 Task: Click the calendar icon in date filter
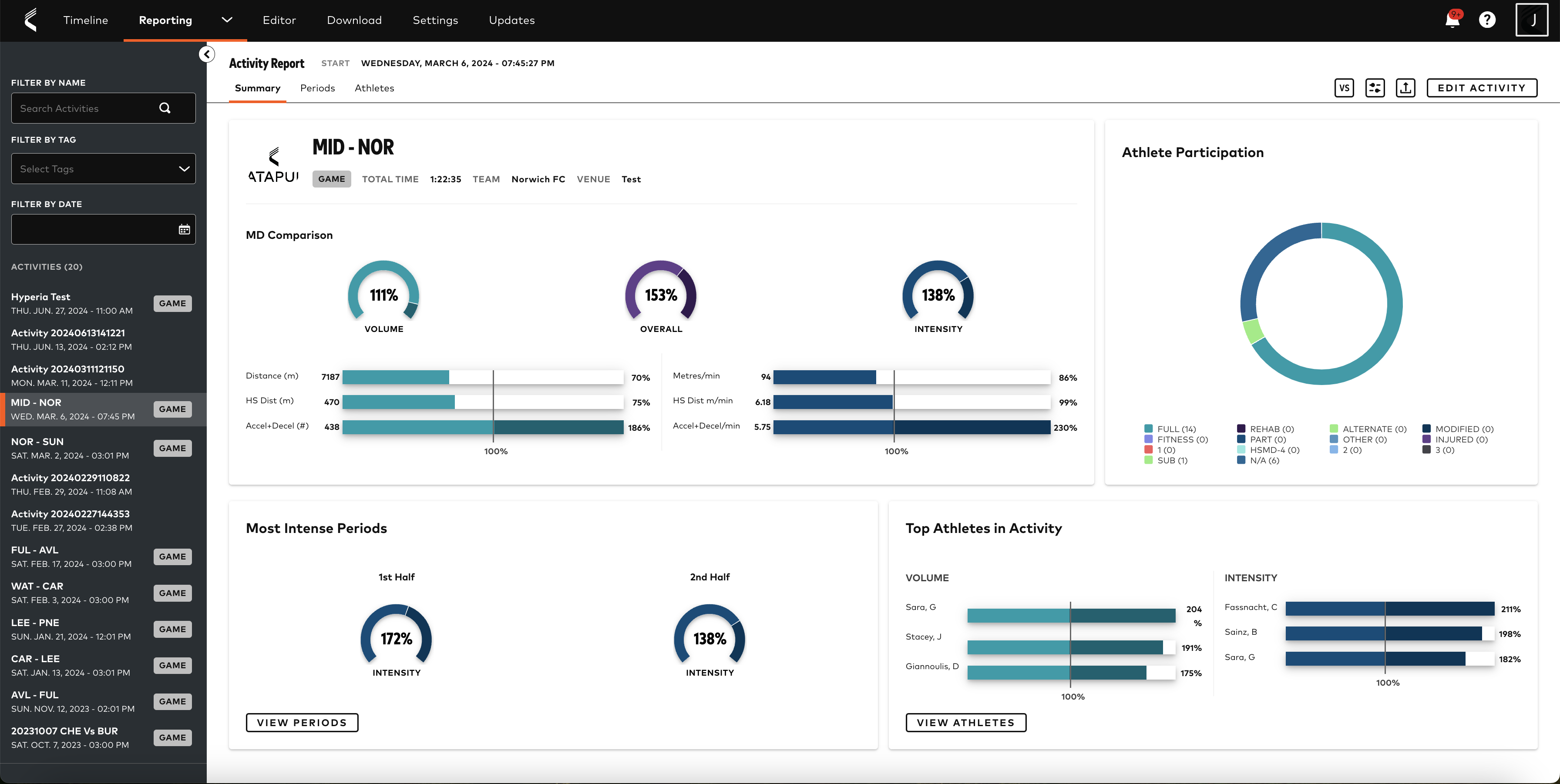184,229
